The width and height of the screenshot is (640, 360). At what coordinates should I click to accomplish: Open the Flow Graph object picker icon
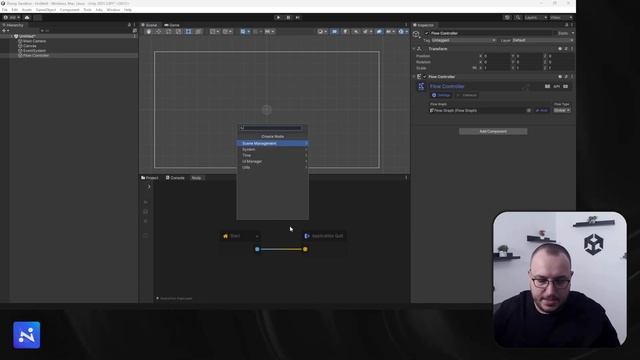pyautogui.click(x=529, y=111)
